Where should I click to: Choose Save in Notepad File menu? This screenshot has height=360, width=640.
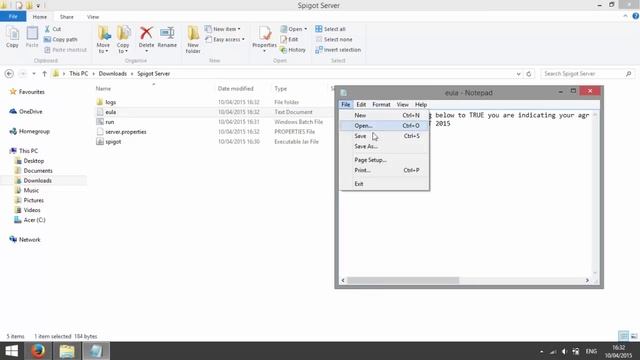tap(384, 136)
